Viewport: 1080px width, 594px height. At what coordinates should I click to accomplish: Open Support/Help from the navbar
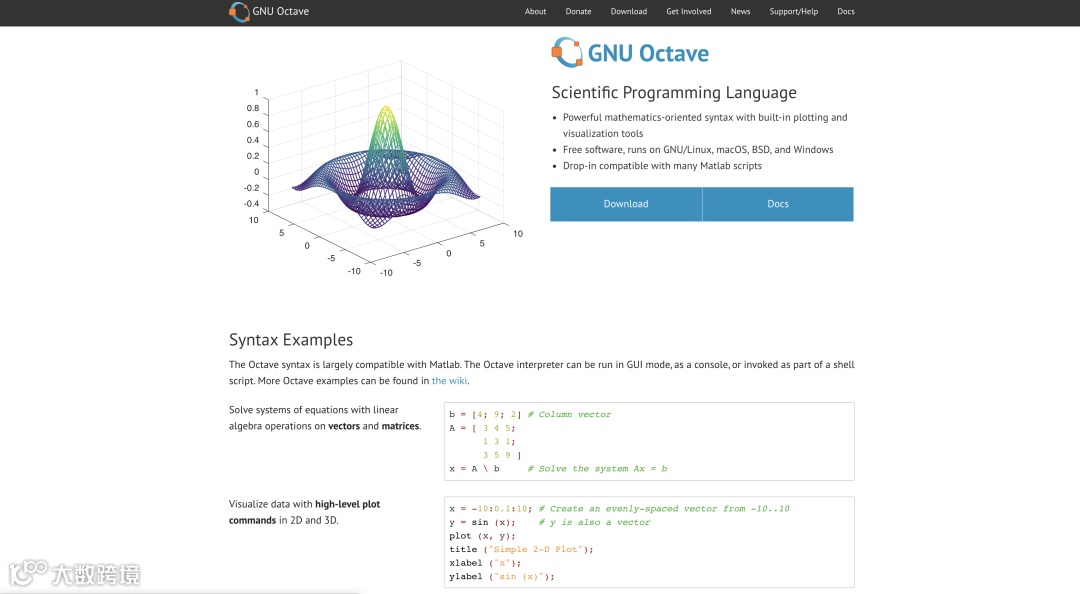coord(793,12)
